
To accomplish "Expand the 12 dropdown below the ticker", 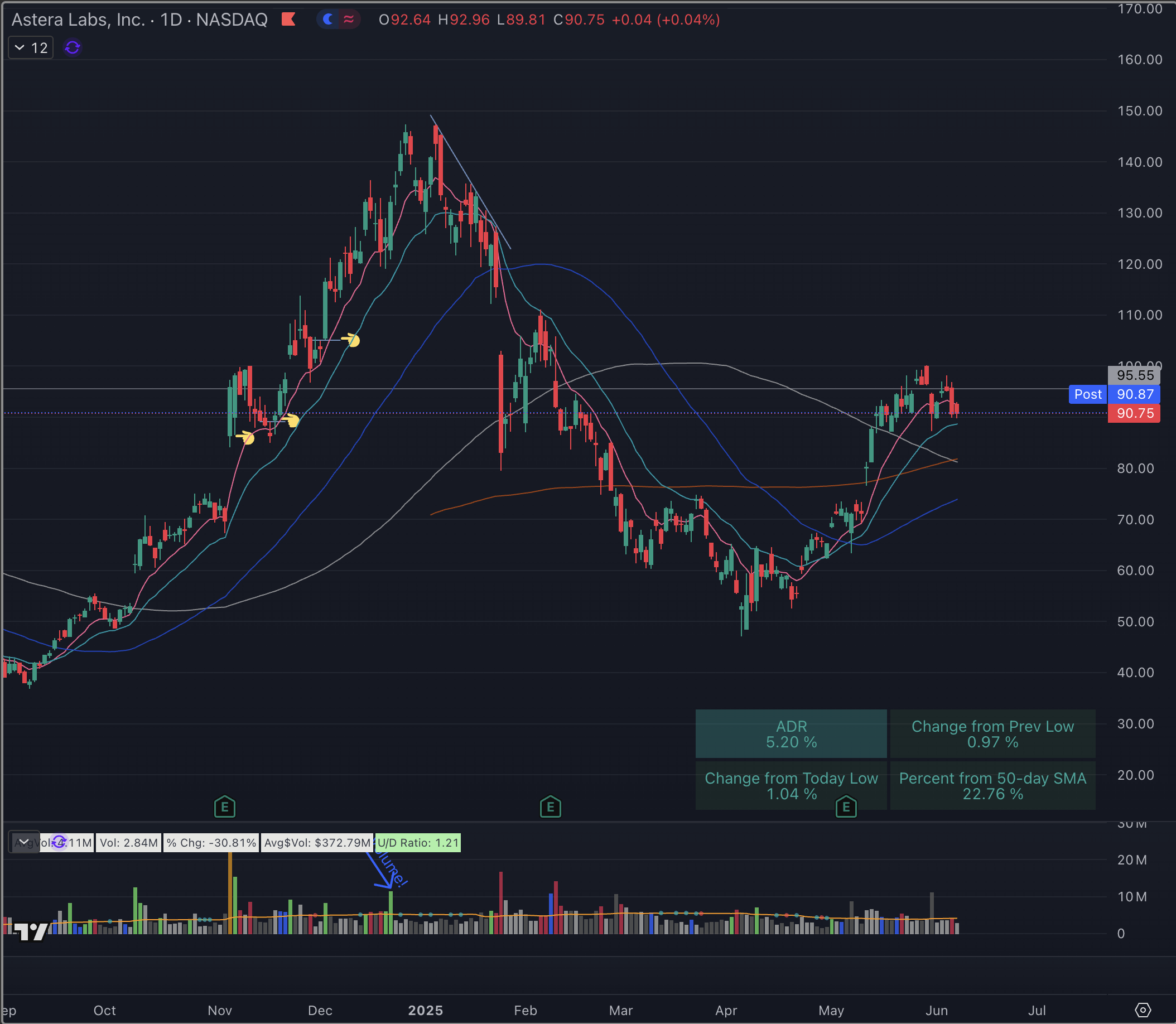I will [x=30, y=48].
